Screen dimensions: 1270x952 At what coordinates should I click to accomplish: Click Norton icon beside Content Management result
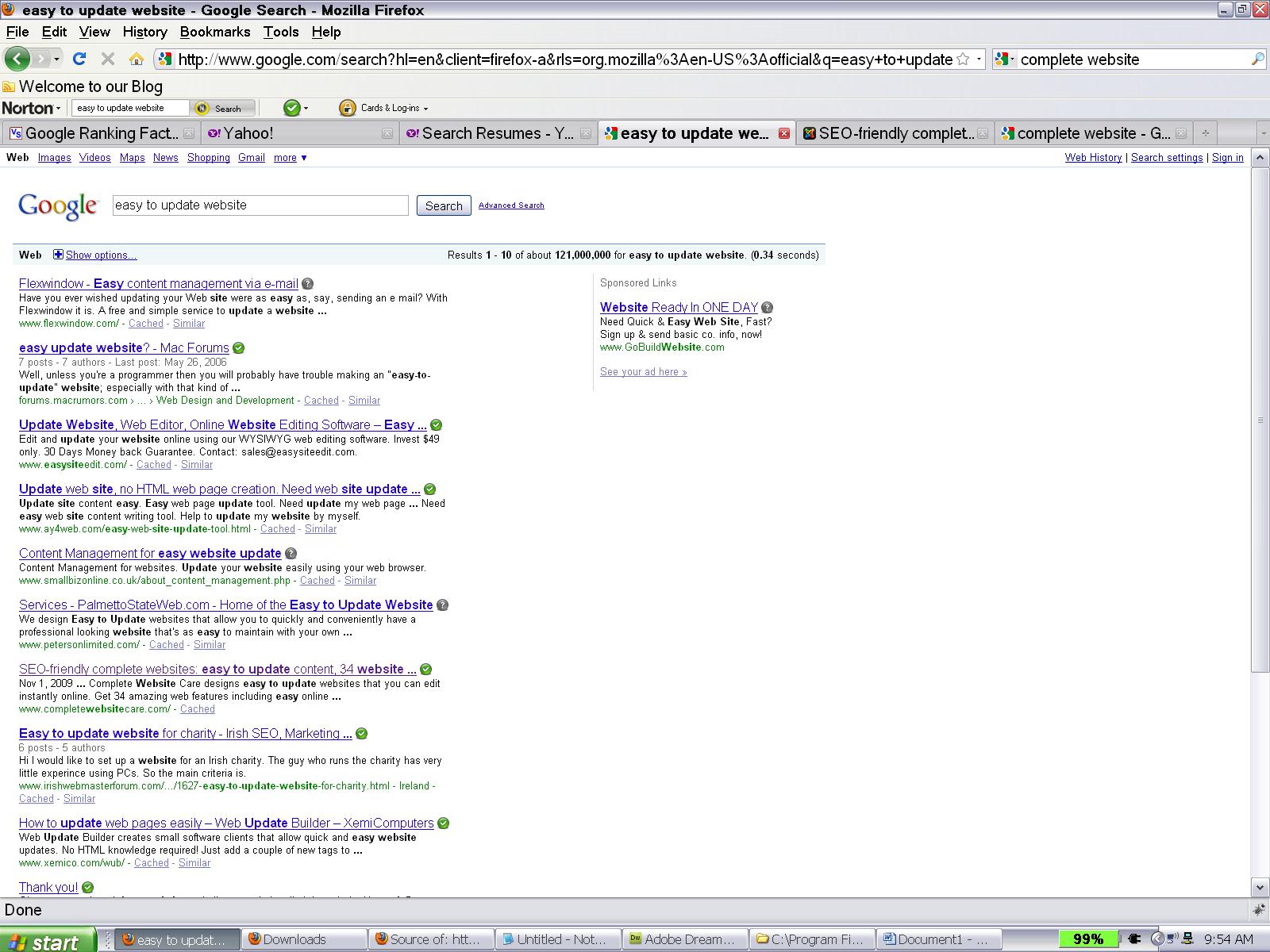(x=291, y=554)
